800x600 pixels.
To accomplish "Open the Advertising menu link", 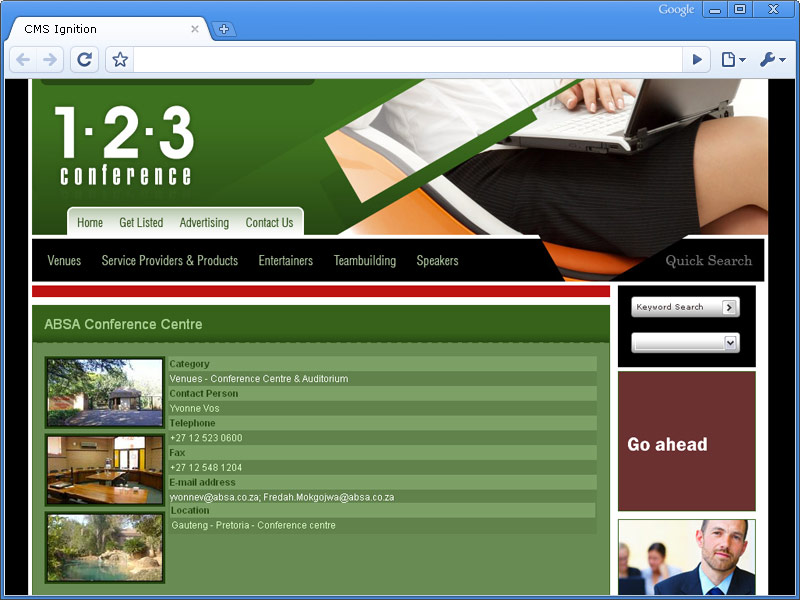I will 204,222.
